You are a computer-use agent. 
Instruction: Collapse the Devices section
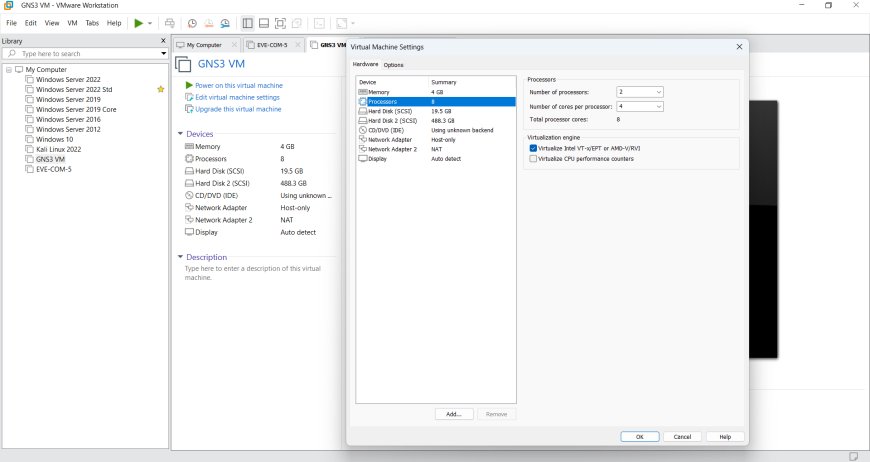(x=180, y=134)
